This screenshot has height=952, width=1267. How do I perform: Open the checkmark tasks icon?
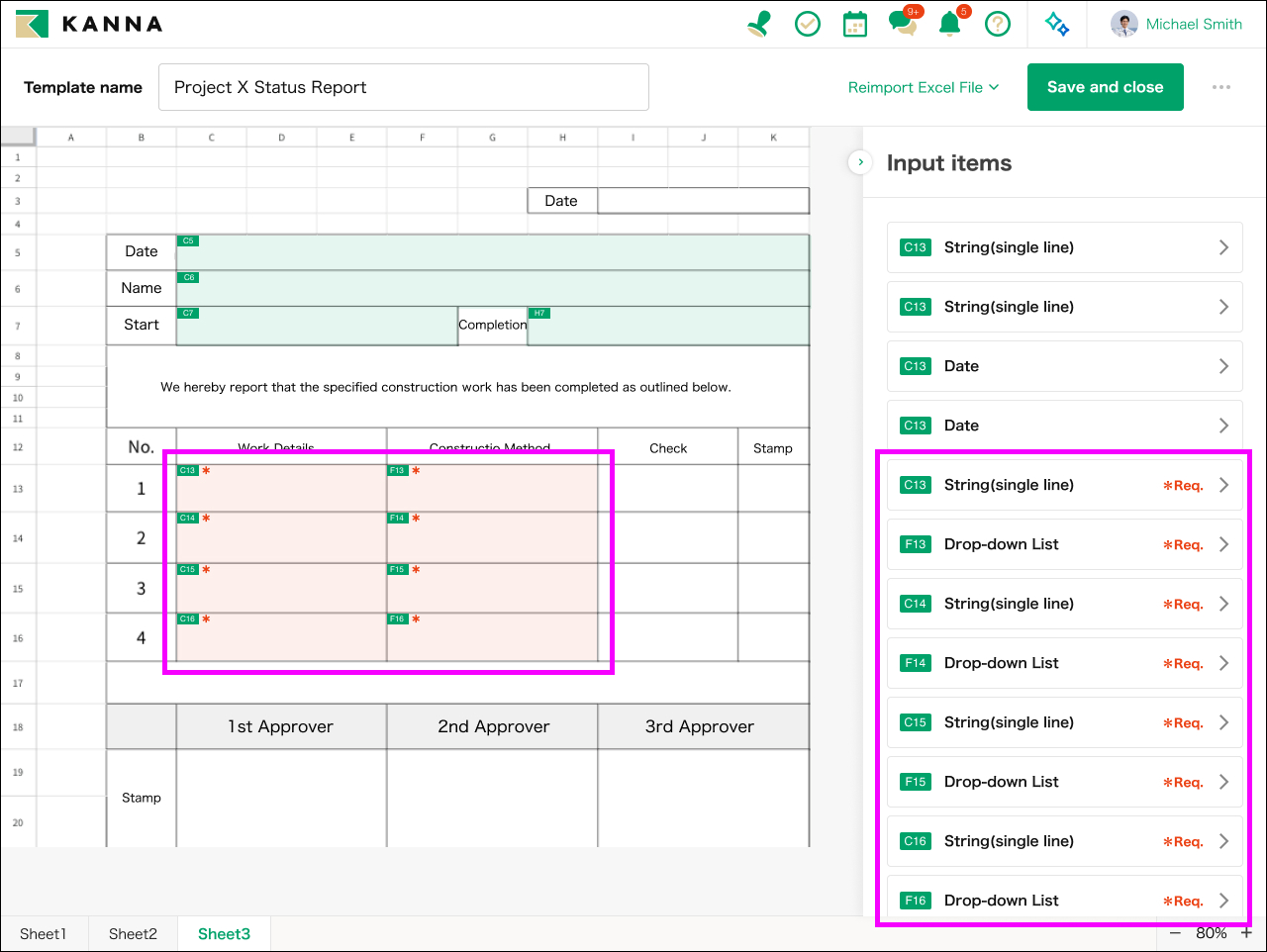click(808, 24)
